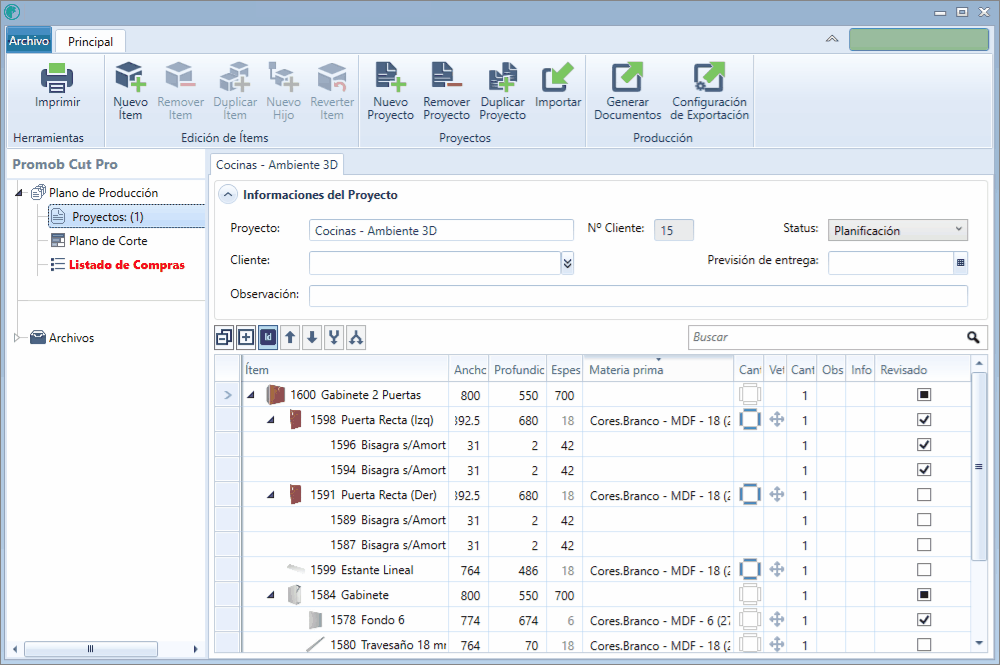Collapse the ribbon with the up chevron
The width and height of the screenshot is (1000, 665).
[832, 40]
